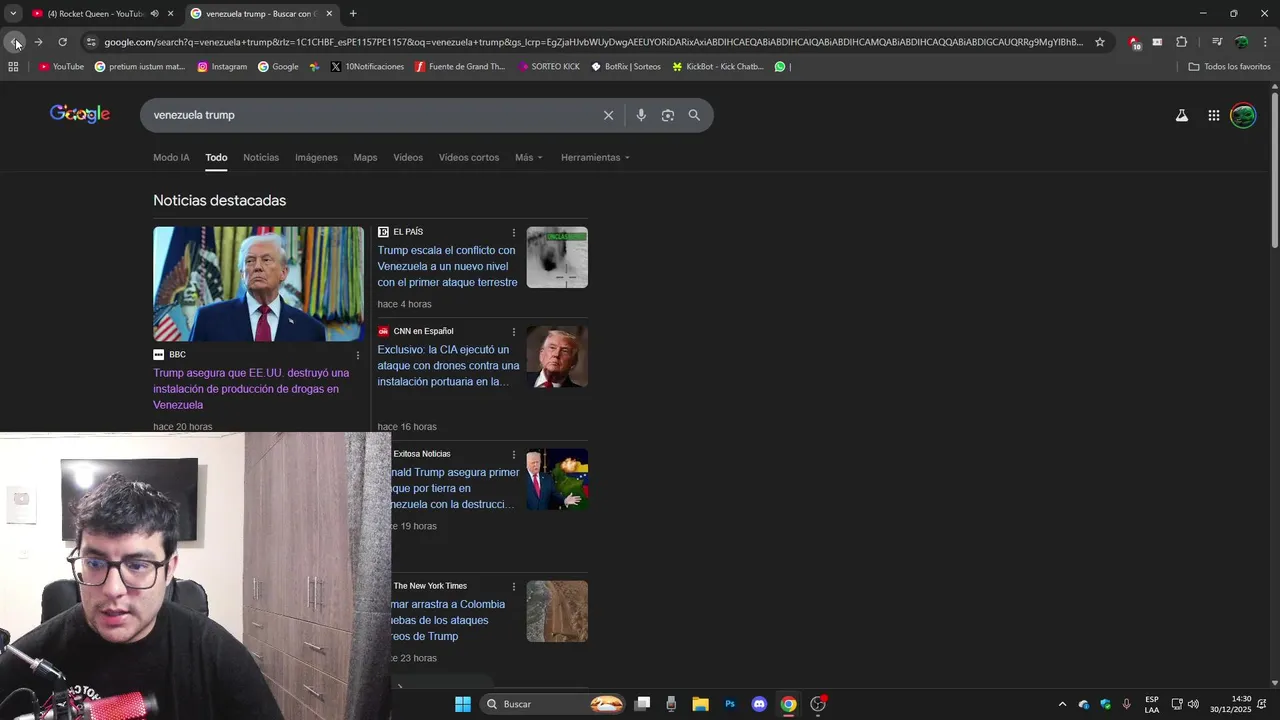Open the Chrome three-dot main menu
Image resolution: width=1280 pixels, height=720 pixels.
(x=1265, y=42)
